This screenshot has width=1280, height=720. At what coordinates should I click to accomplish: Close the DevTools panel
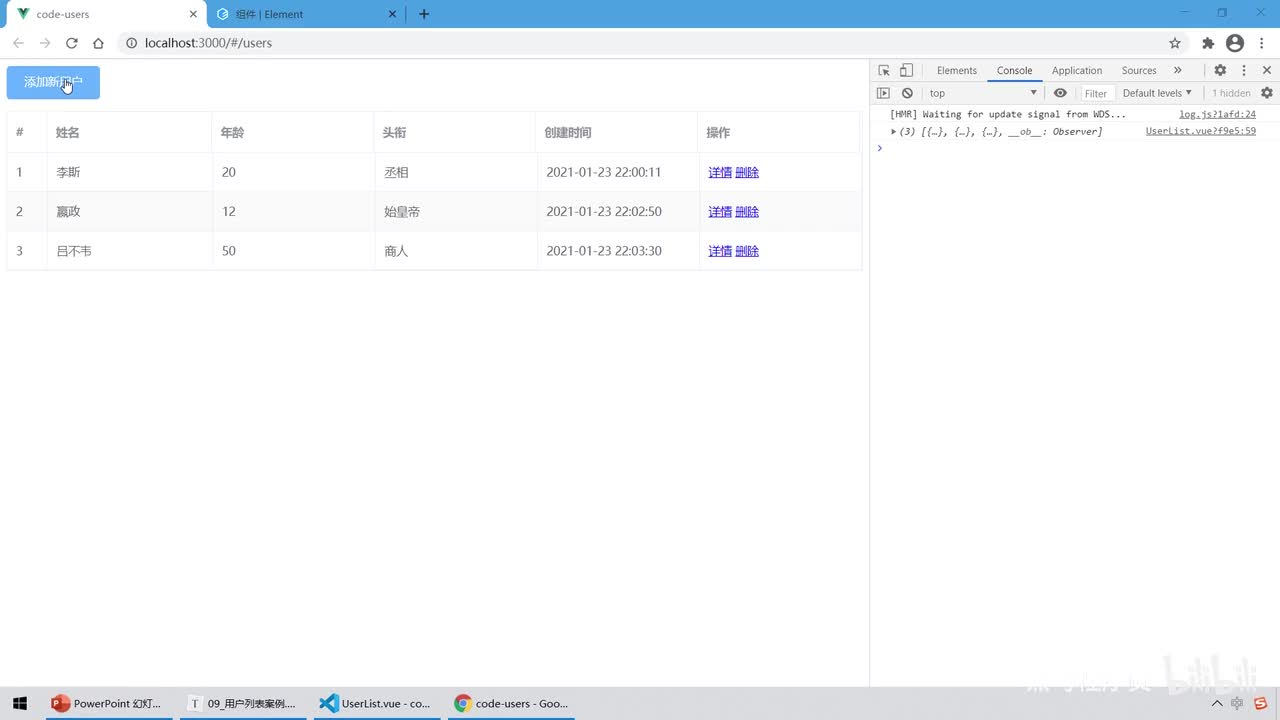tap(1267, 70)
